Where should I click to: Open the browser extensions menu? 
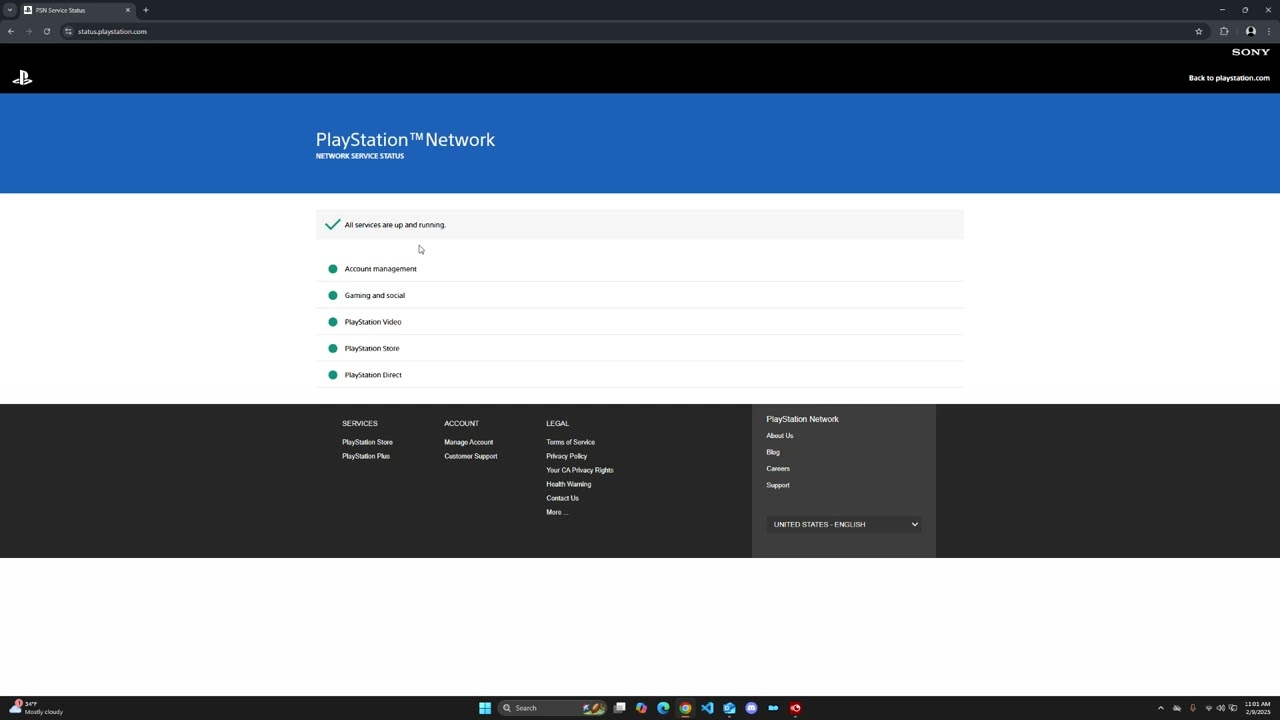point(1224,31)
